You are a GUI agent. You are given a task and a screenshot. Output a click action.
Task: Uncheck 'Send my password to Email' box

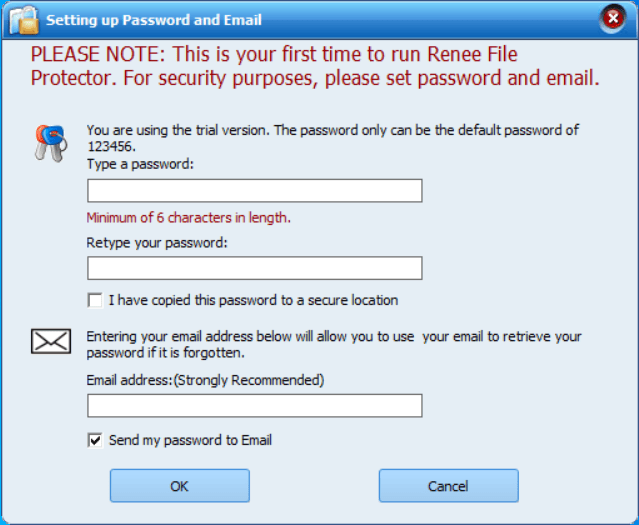pyautogui.click(x=95, y=441)
